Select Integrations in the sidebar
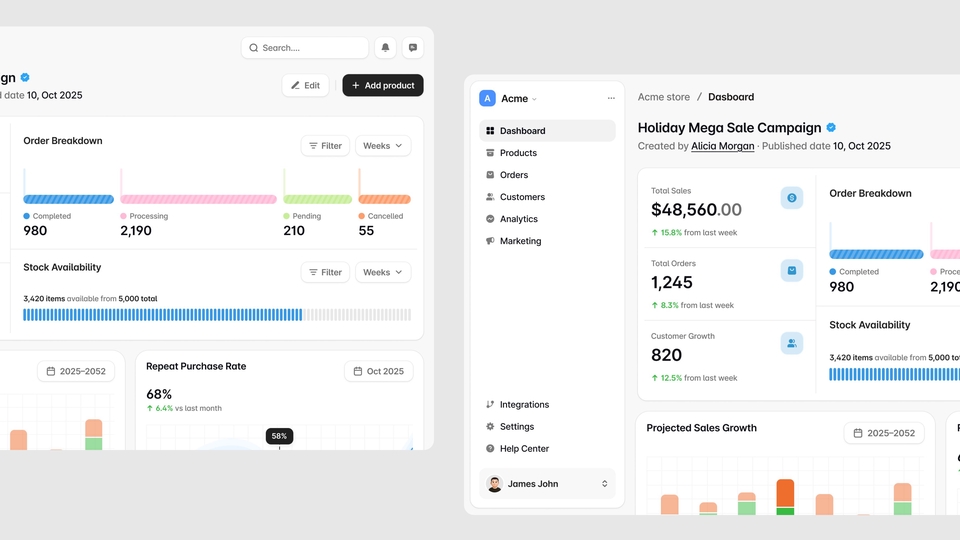The image size is (960, 540). pos(524,405)
